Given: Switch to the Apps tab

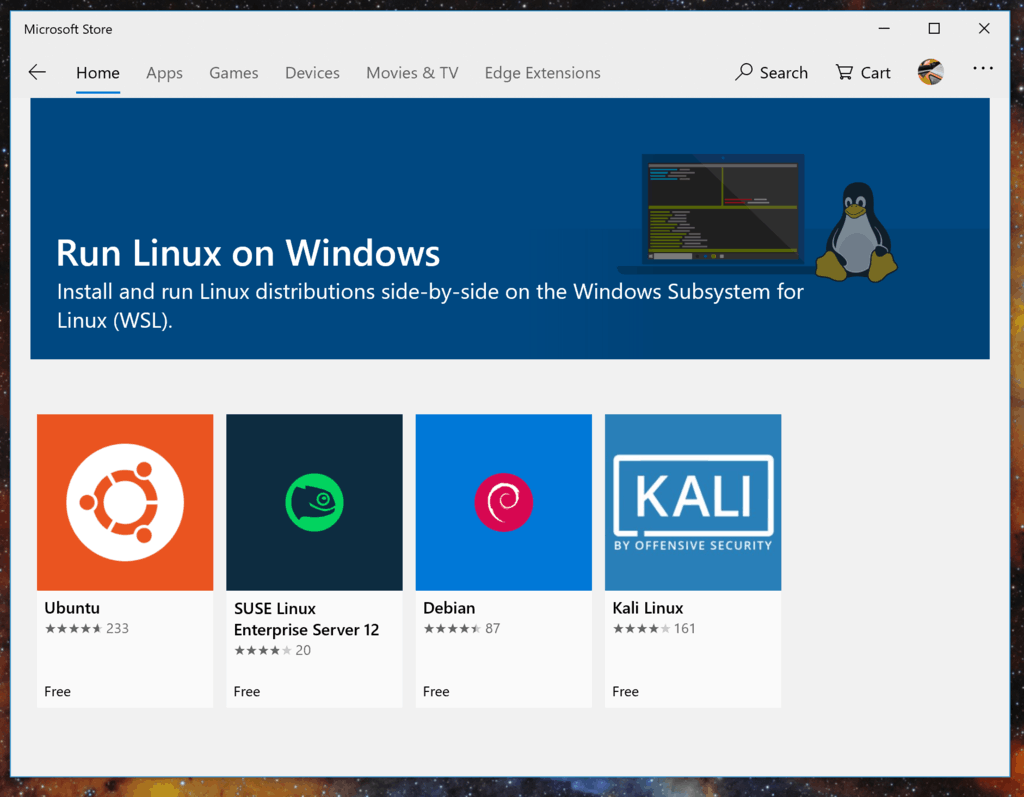Looking at the screenshot, I should click(165, 73).
